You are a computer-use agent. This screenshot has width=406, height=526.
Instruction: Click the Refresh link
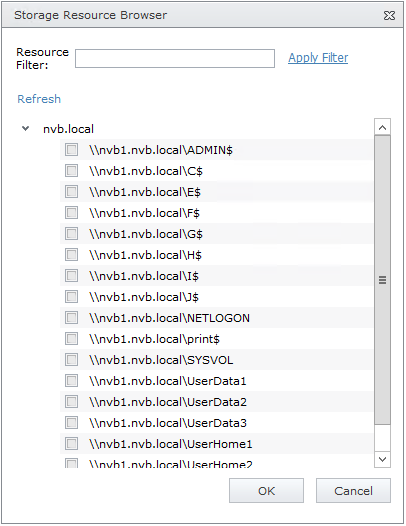(39, 99)
